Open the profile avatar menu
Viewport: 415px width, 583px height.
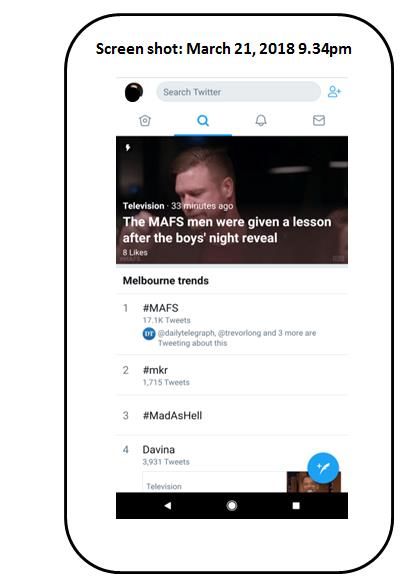click(x=134, y=92)
